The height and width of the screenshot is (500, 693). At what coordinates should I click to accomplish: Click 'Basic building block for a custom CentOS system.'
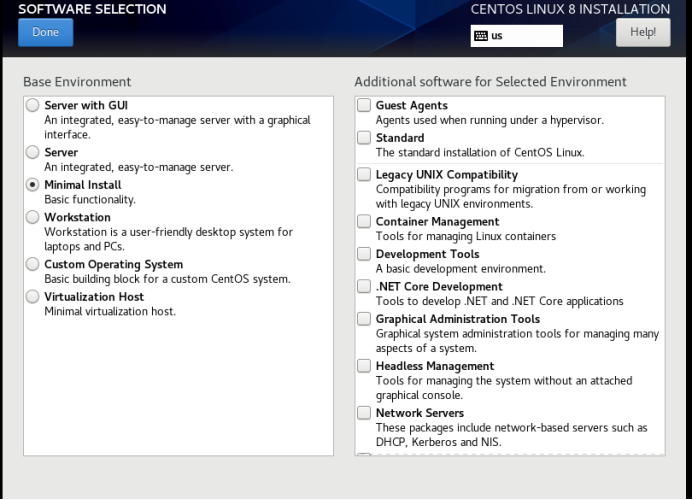point(167,279)
